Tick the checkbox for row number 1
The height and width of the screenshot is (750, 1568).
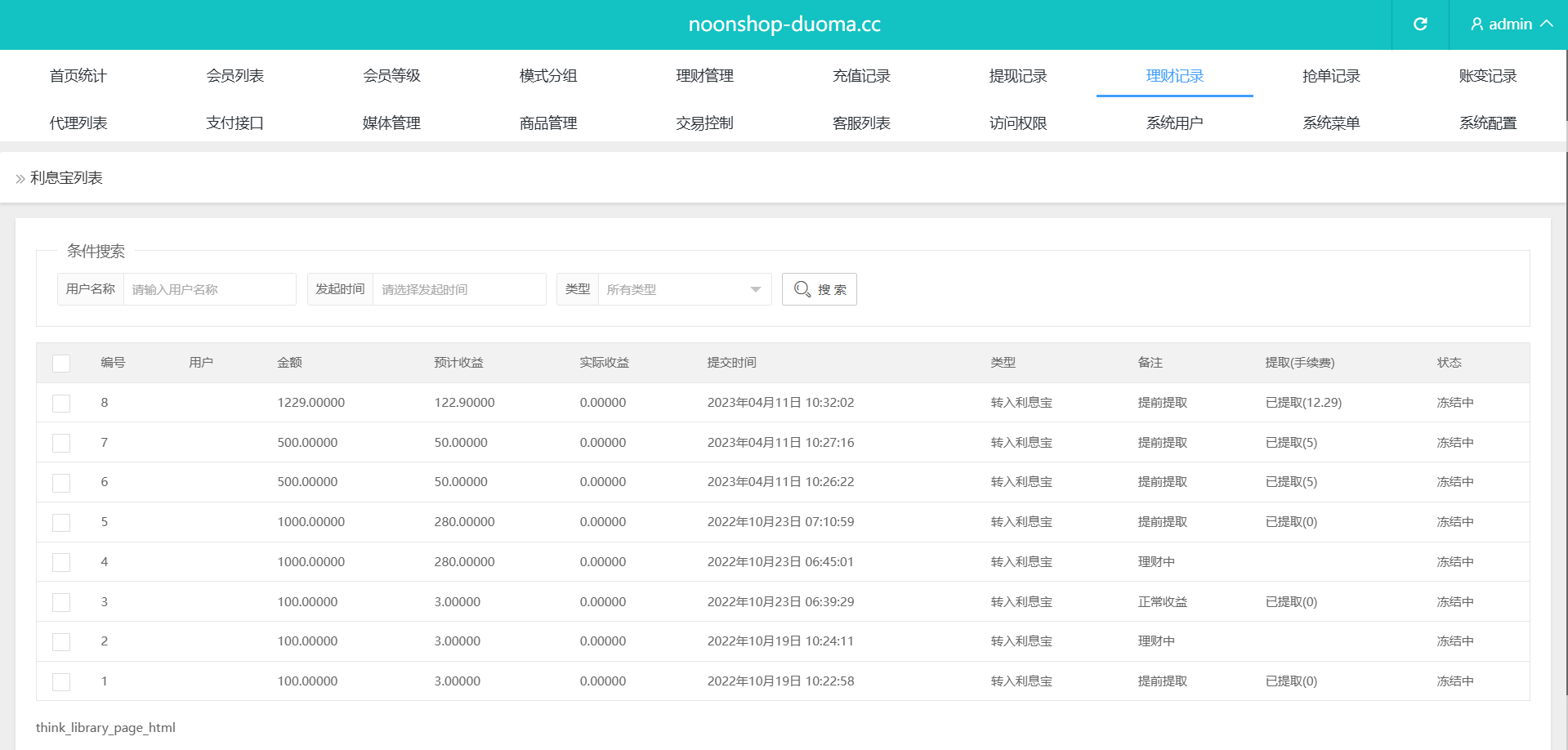tap(61, 682)
